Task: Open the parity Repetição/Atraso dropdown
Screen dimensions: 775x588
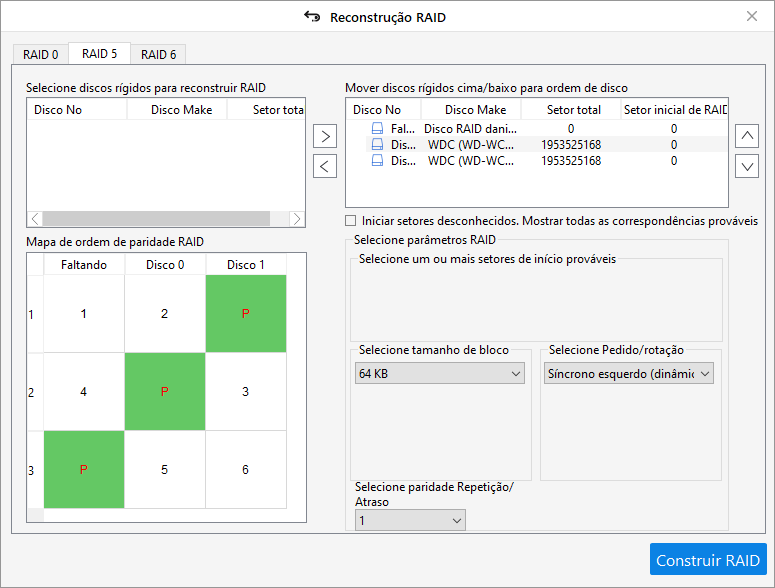Action: tap(410, 520)
